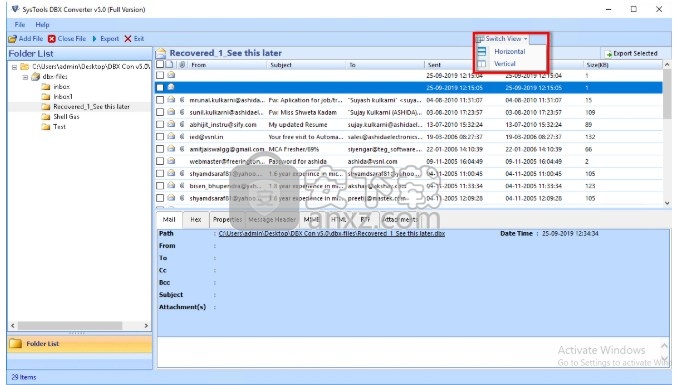Click the red Exit X icon

tap(128, 39)
